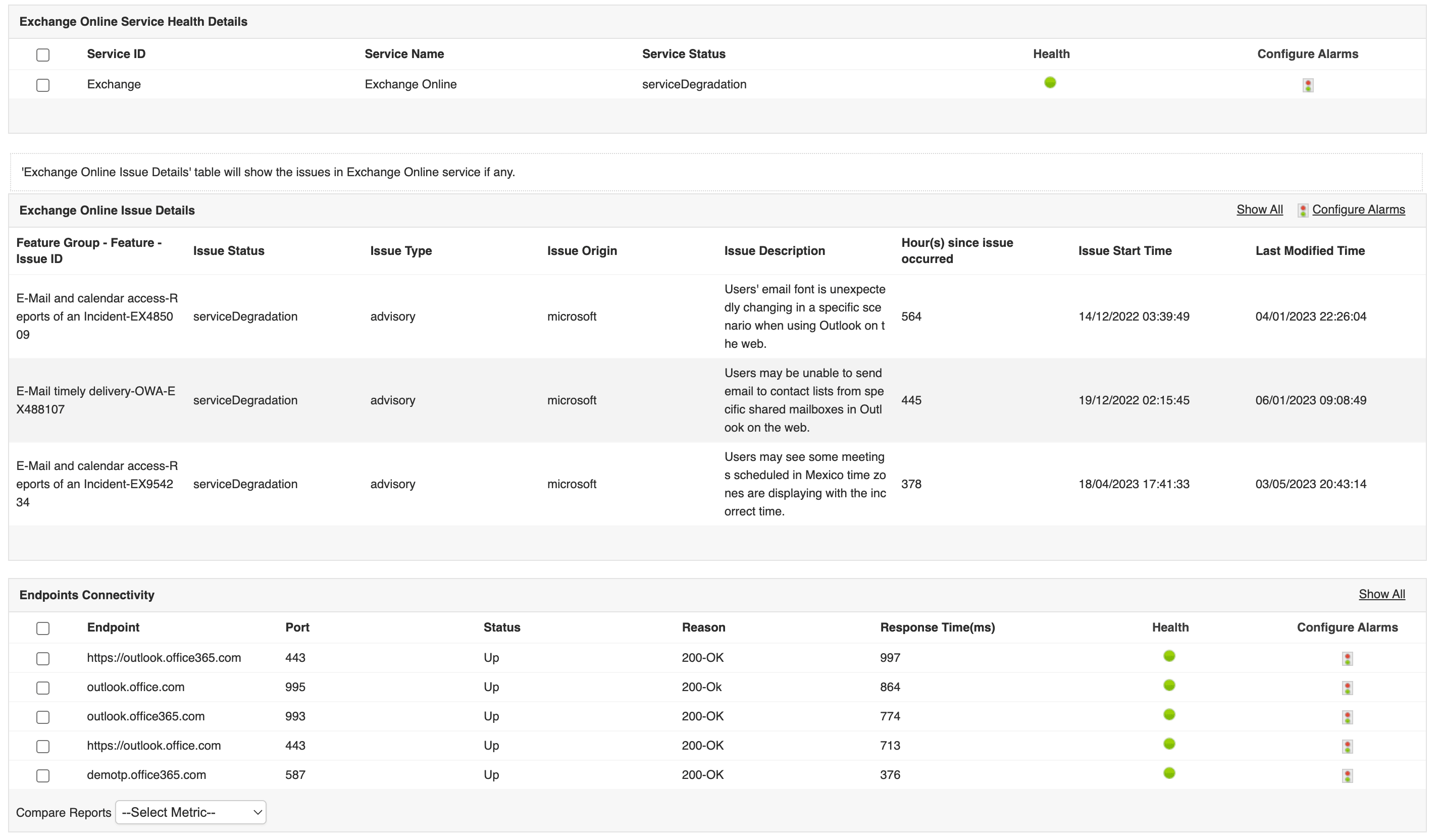The image size is (1441, 840).
Task: Click the Service Name column header
Action: pyautogui.click(x=404, y=54)
